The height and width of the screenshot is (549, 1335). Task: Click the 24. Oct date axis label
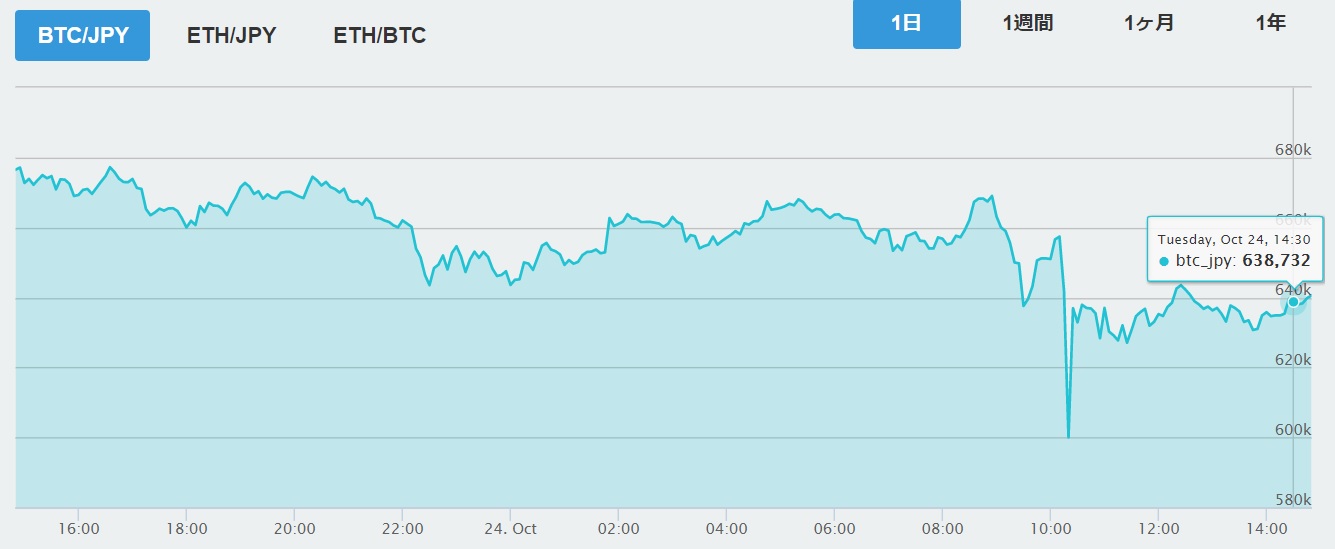coord(509,527)
